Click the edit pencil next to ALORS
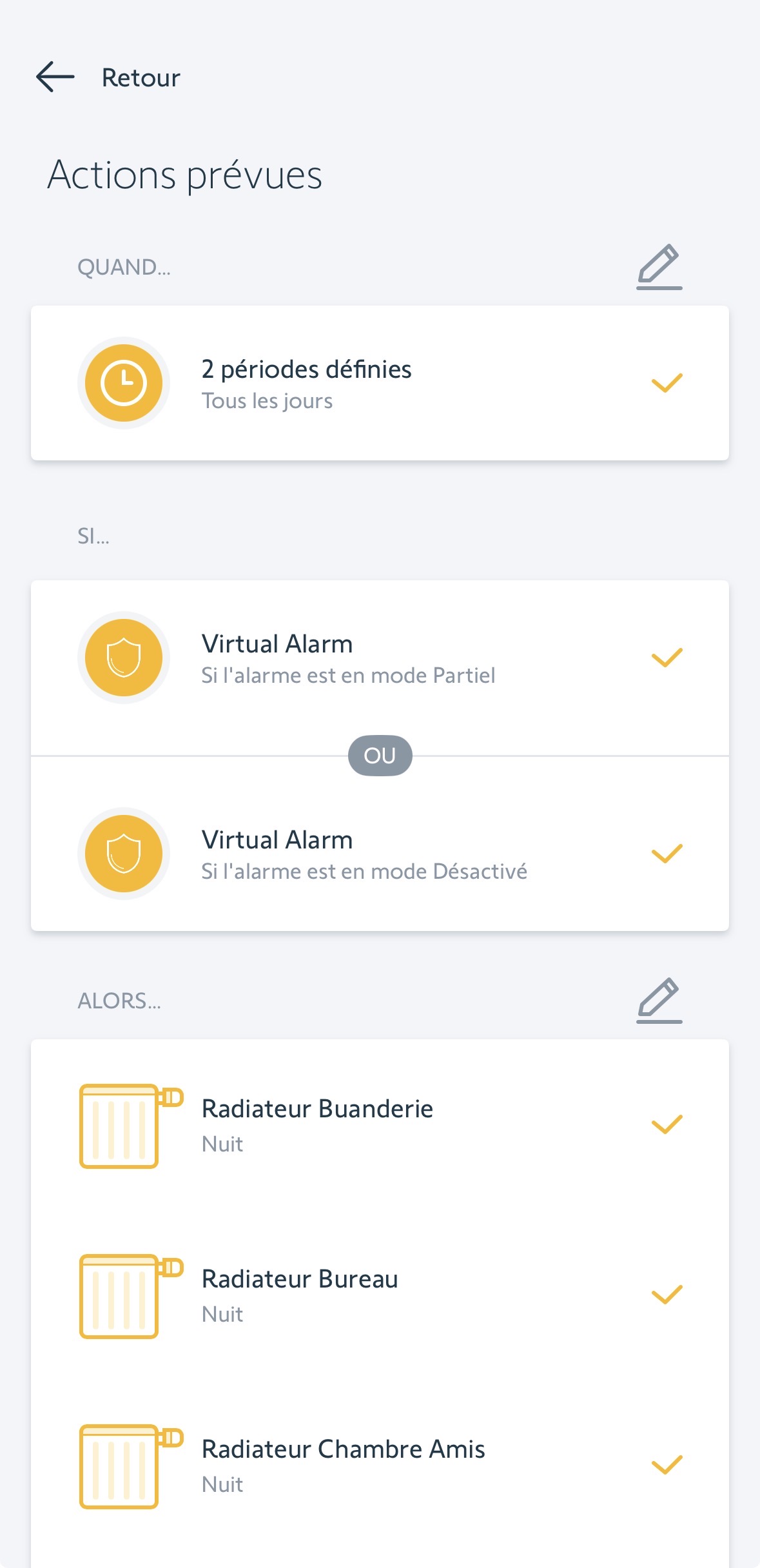This screenshot has width=760, height=1568. pyautogui.click(x=659, y=1000)
